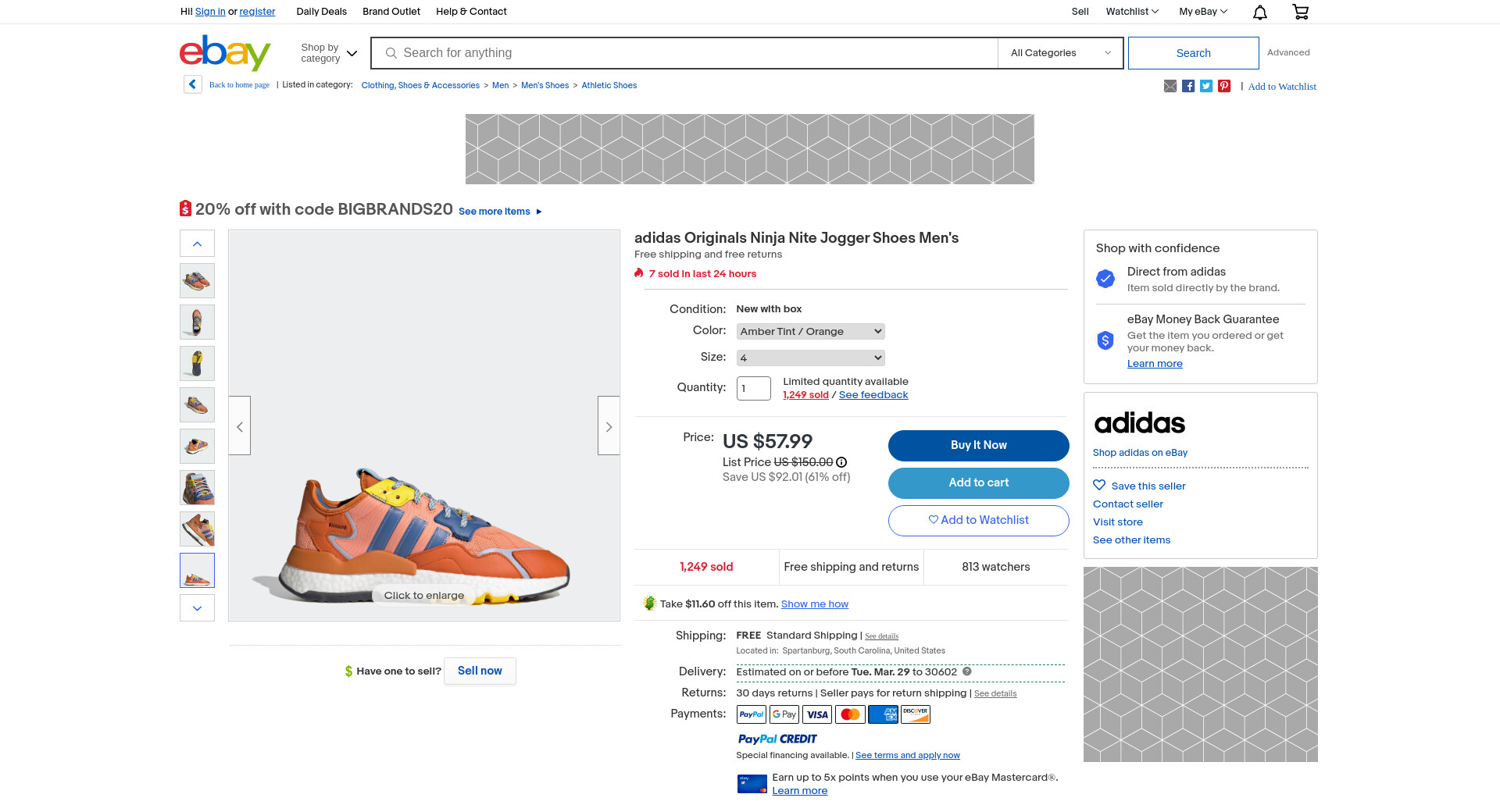Screen dimensions: 1500x812
Task: Open the shopping cart icon
Action: [x=1300, y=12]
